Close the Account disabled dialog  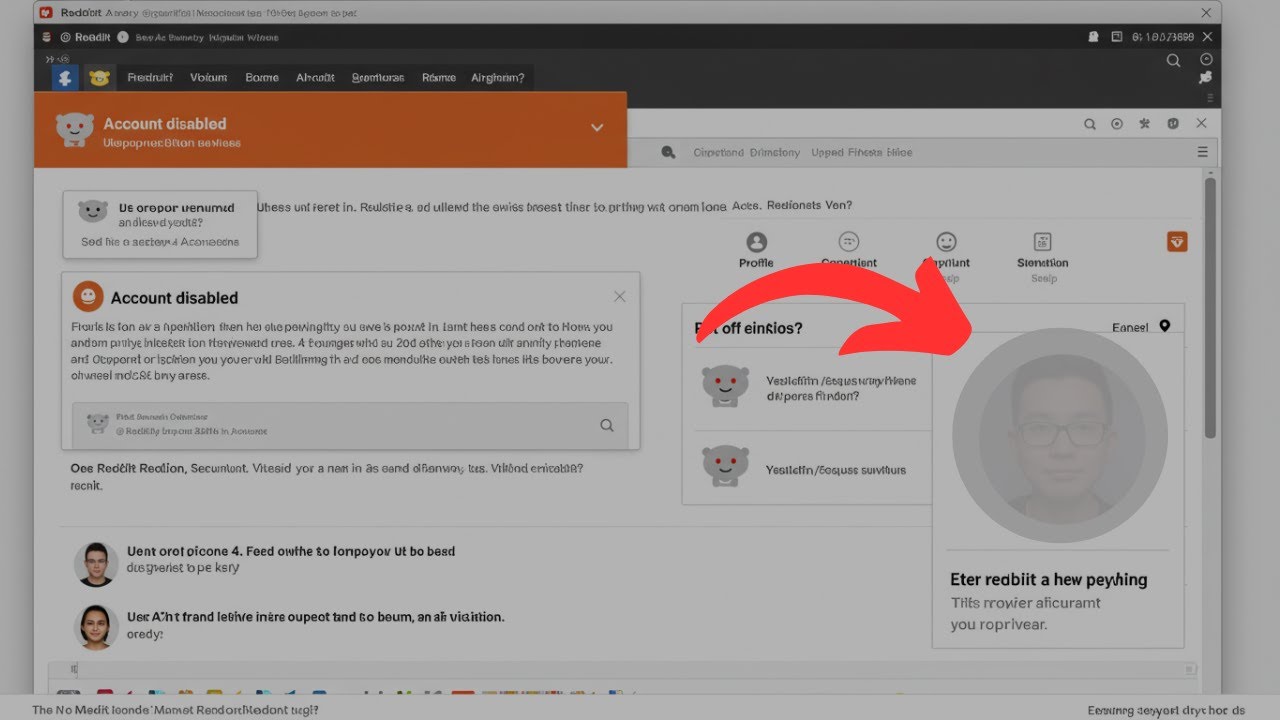click(x=620, y=296)
